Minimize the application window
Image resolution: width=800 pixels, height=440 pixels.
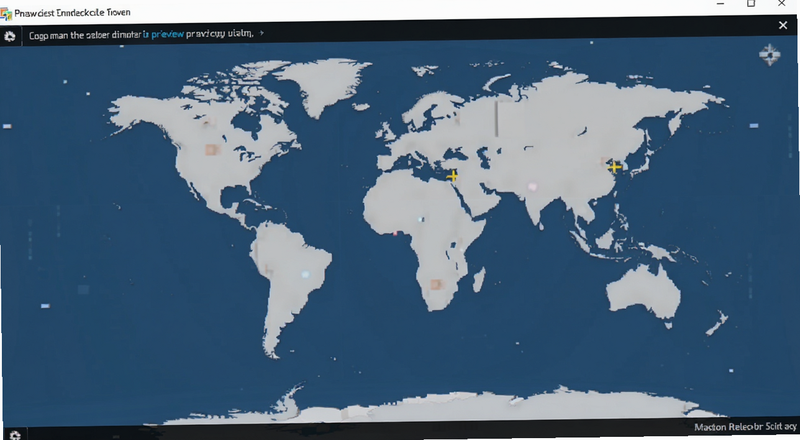click(720, 4)
